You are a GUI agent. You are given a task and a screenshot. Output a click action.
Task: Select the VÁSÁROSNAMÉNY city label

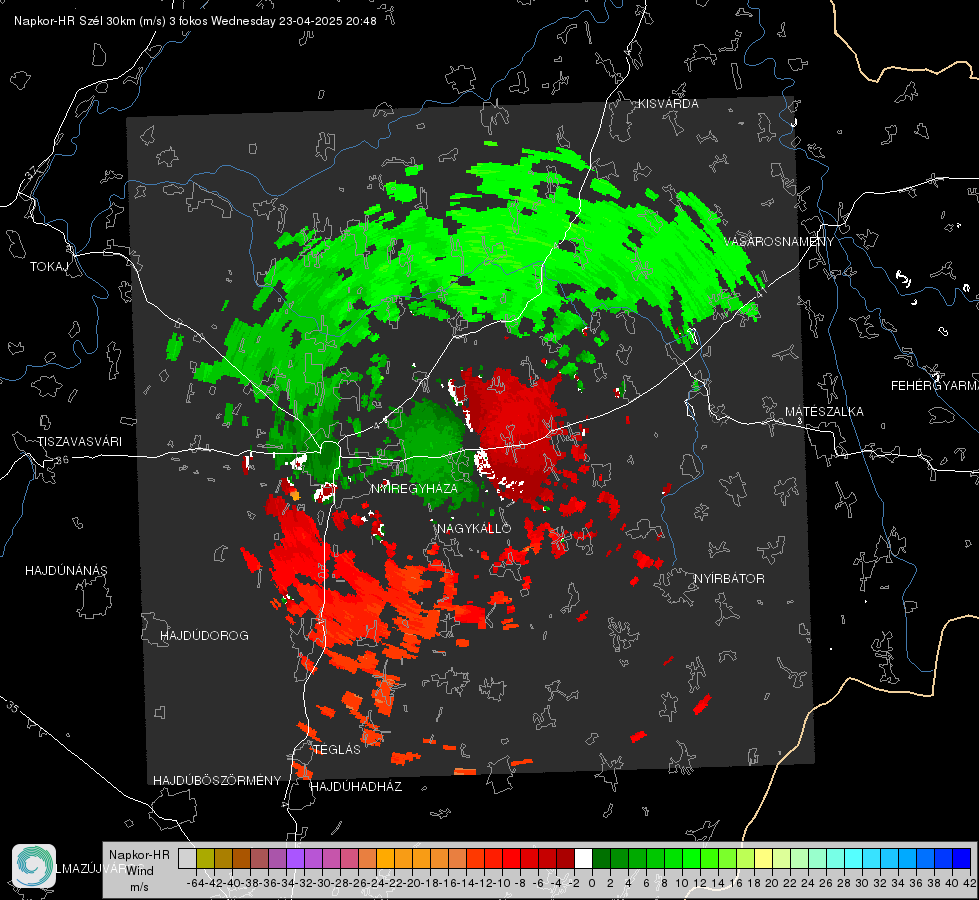click(779, 242)
